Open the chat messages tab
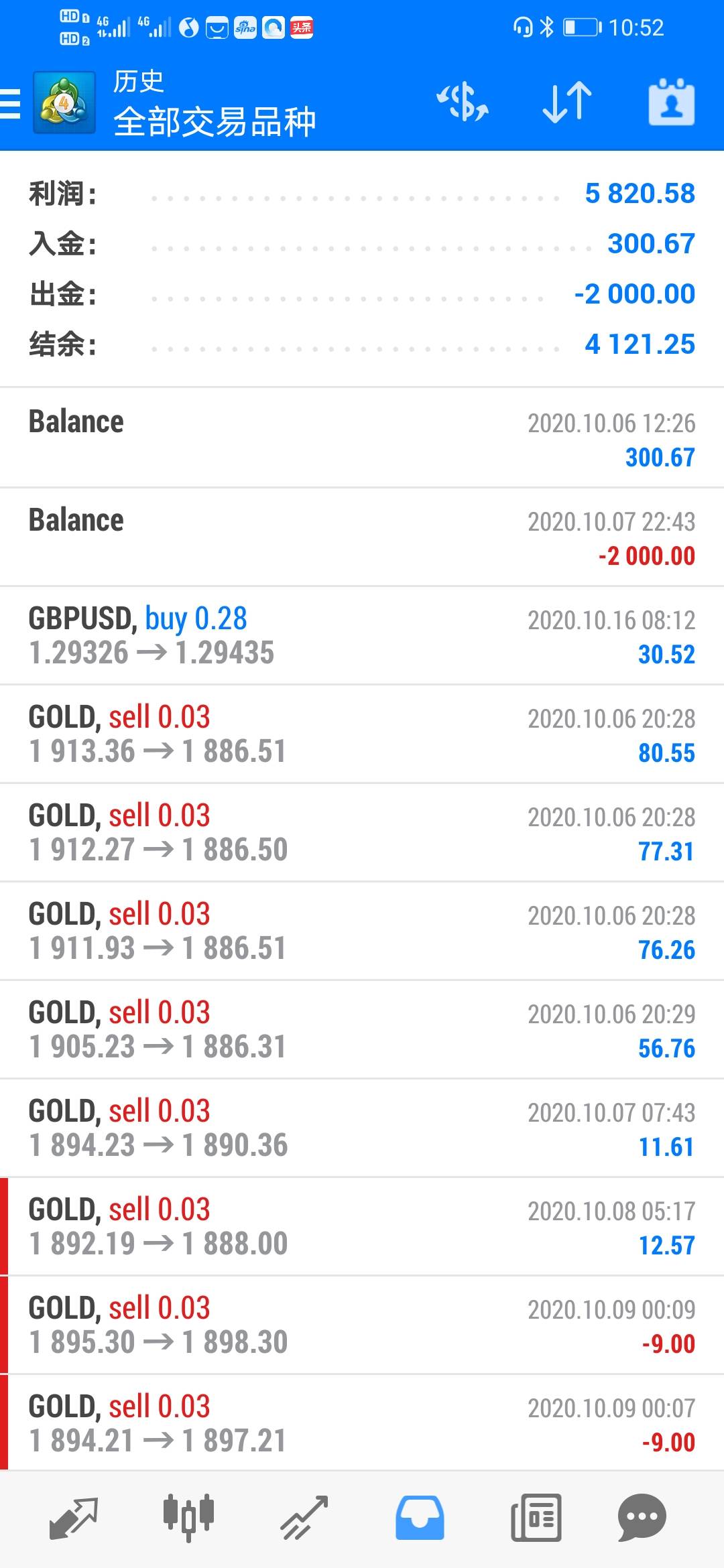724x1568 pixels. click(642, 1517)
